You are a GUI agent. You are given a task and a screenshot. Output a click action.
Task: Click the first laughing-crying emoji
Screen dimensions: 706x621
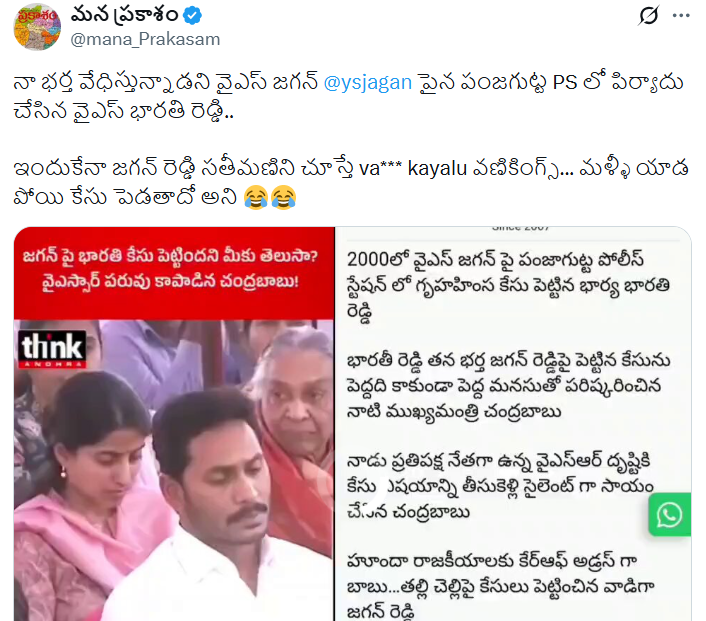256,197
